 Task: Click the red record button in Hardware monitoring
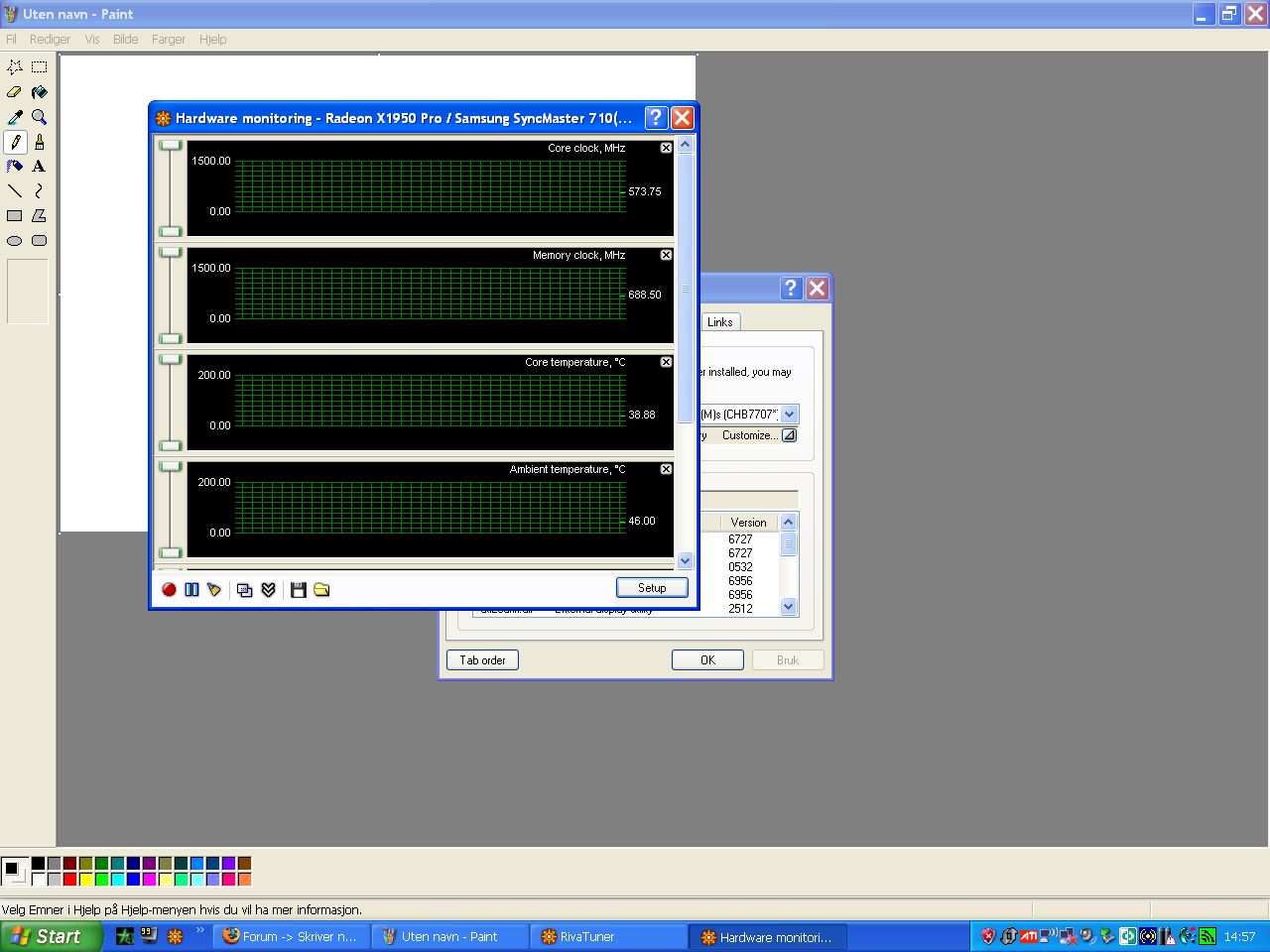[169, 590]
